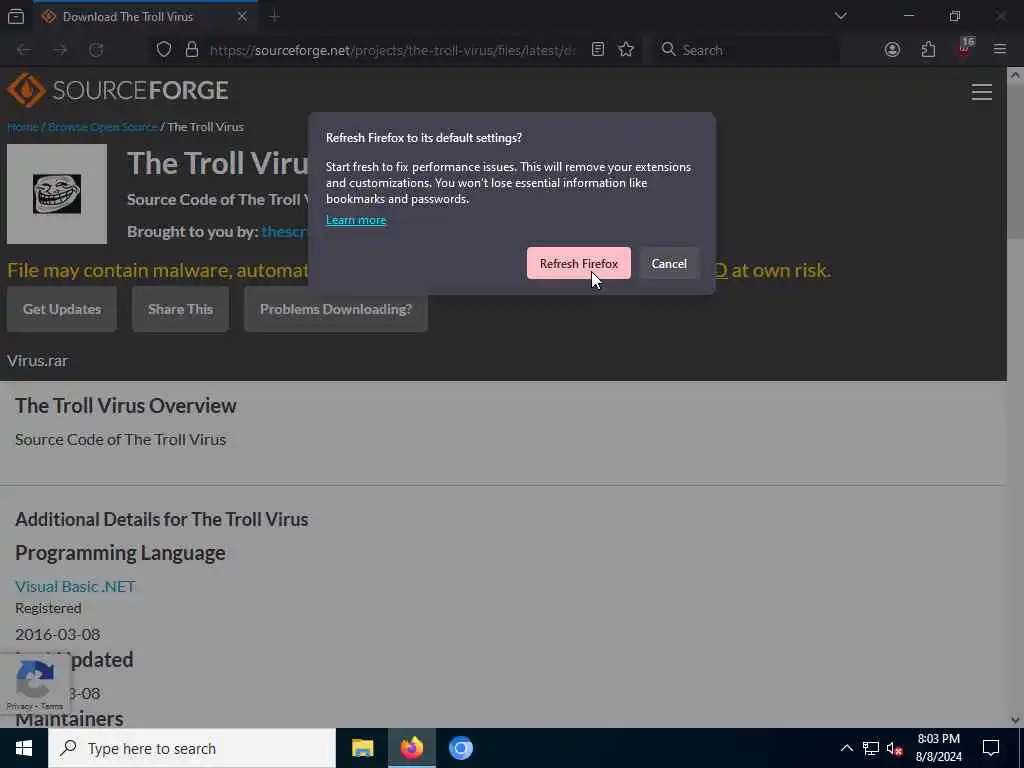Open the Firefox account icon

pyautogui.click(x=892, y=50)
